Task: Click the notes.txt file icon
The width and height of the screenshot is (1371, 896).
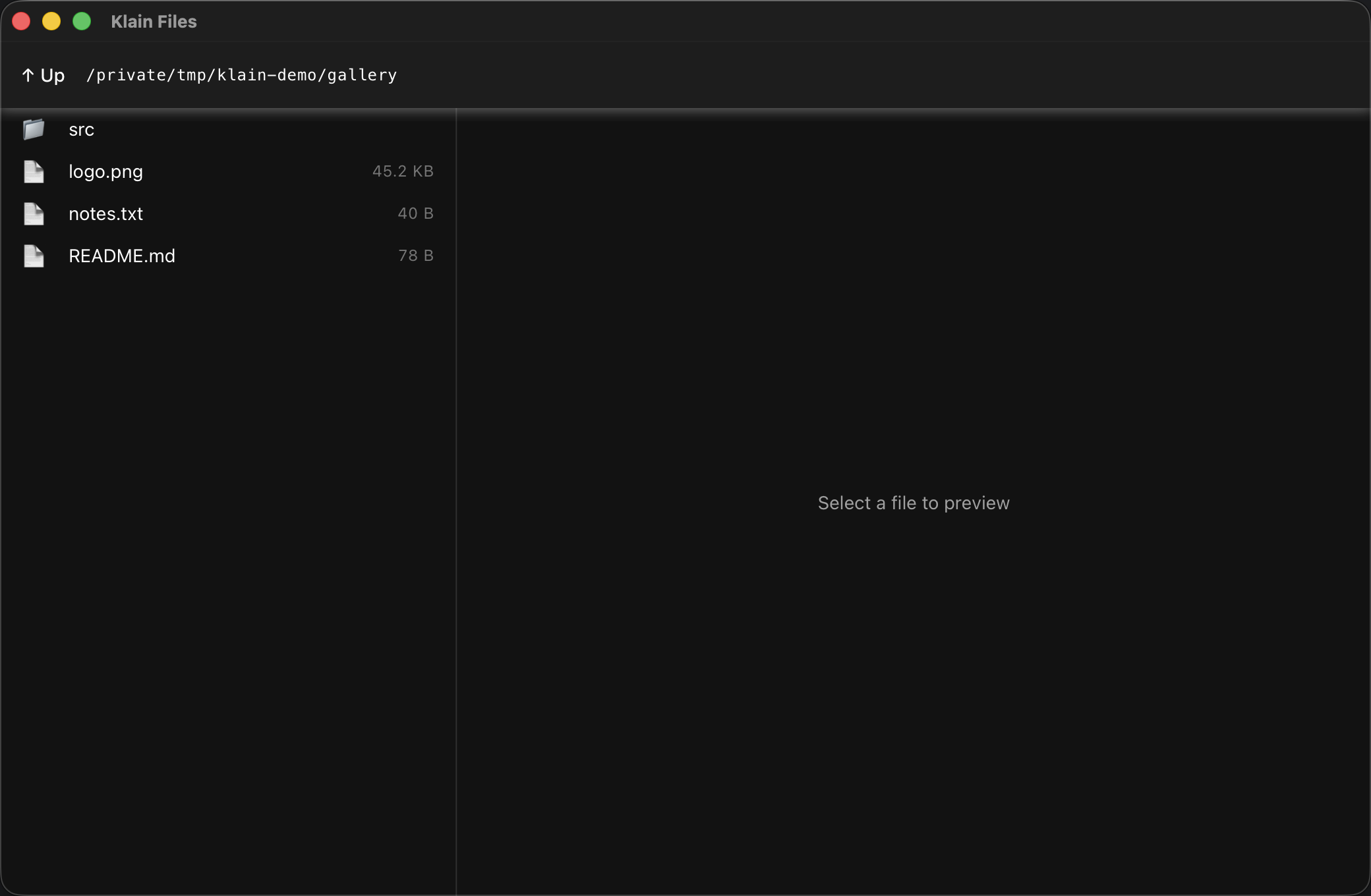Action: tap(34, 213)
